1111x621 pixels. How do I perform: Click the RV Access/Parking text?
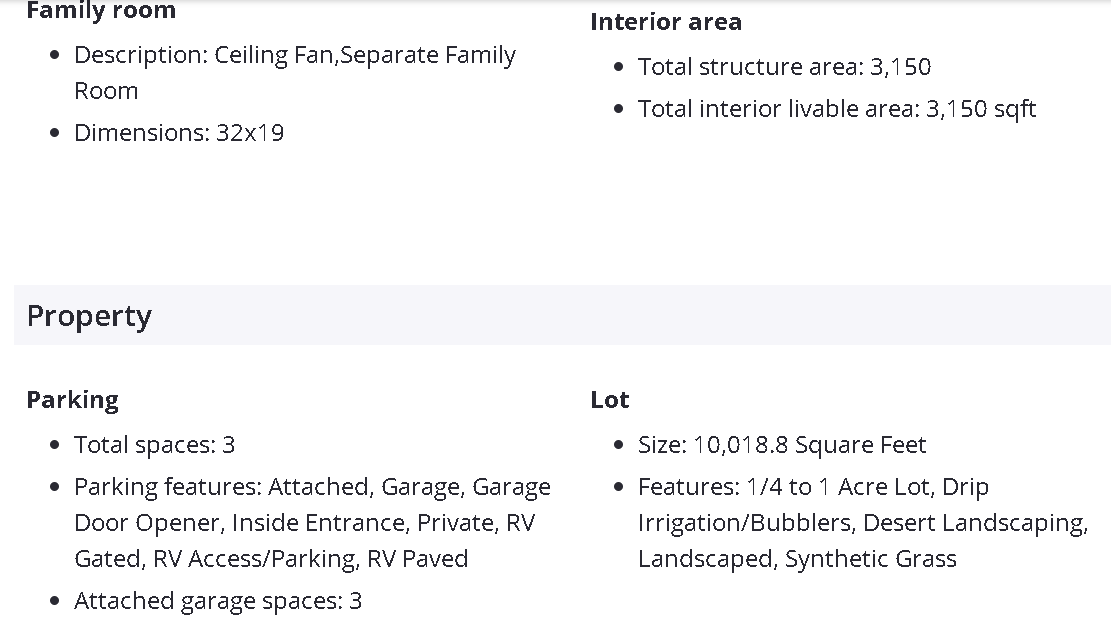point(255,559)
